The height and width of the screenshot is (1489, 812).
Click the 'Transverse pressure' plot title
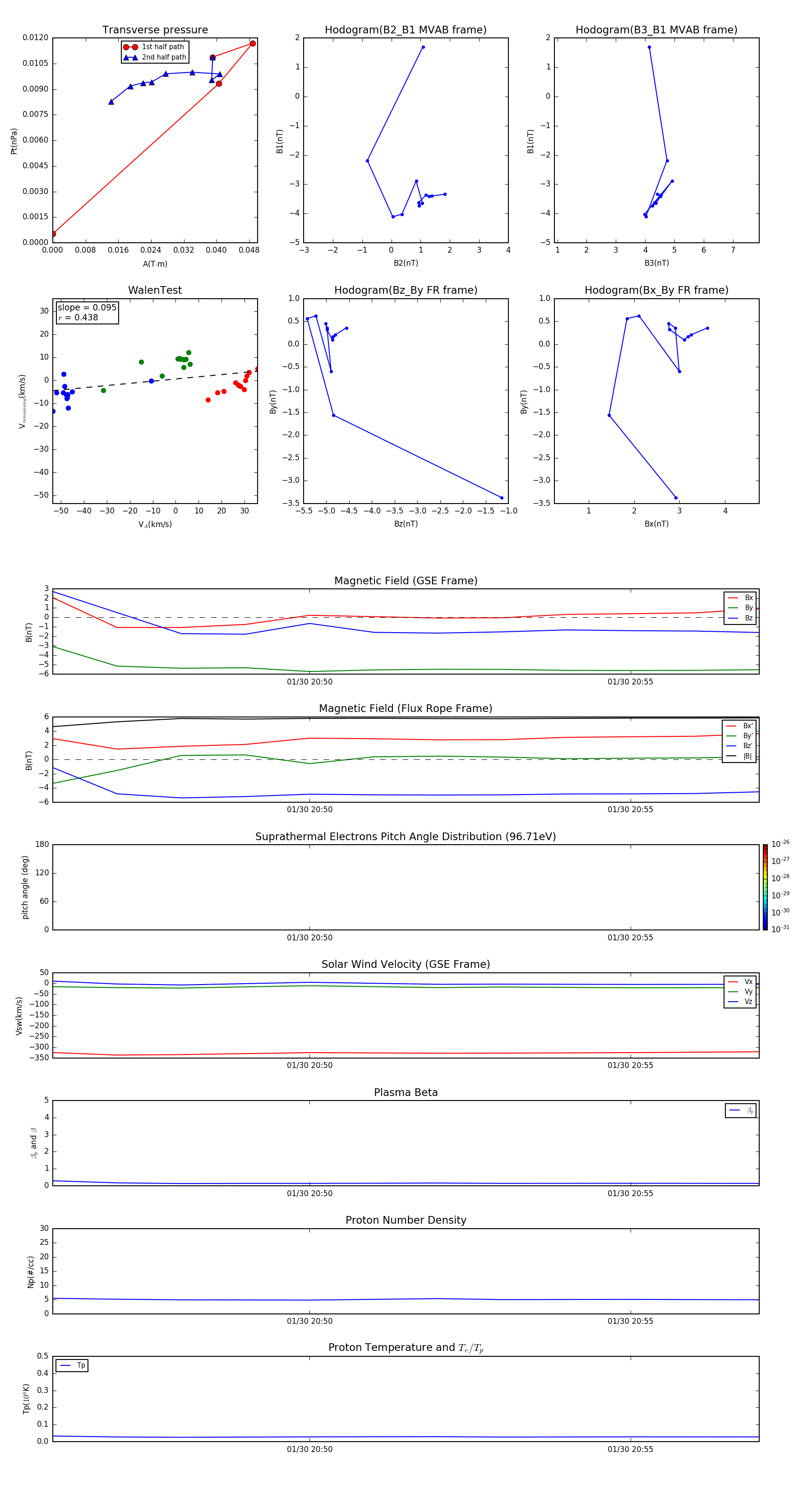pos(155,30)
